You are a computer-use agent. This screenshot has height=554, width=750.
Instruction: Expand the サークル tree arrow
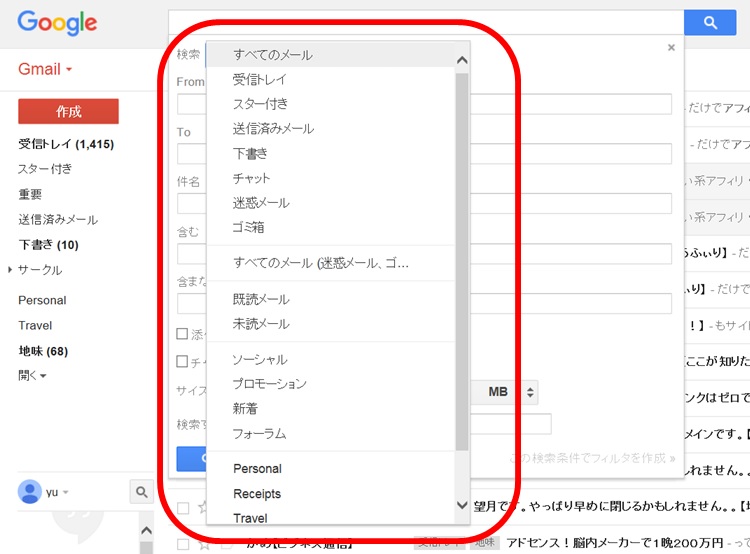(10, 270)
